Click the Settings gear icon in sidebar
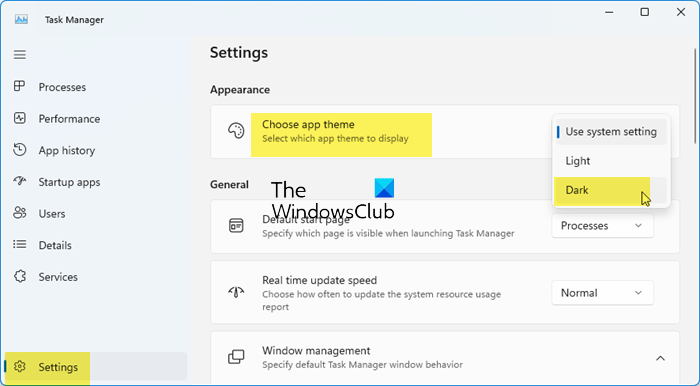 [x=20, y=366]
